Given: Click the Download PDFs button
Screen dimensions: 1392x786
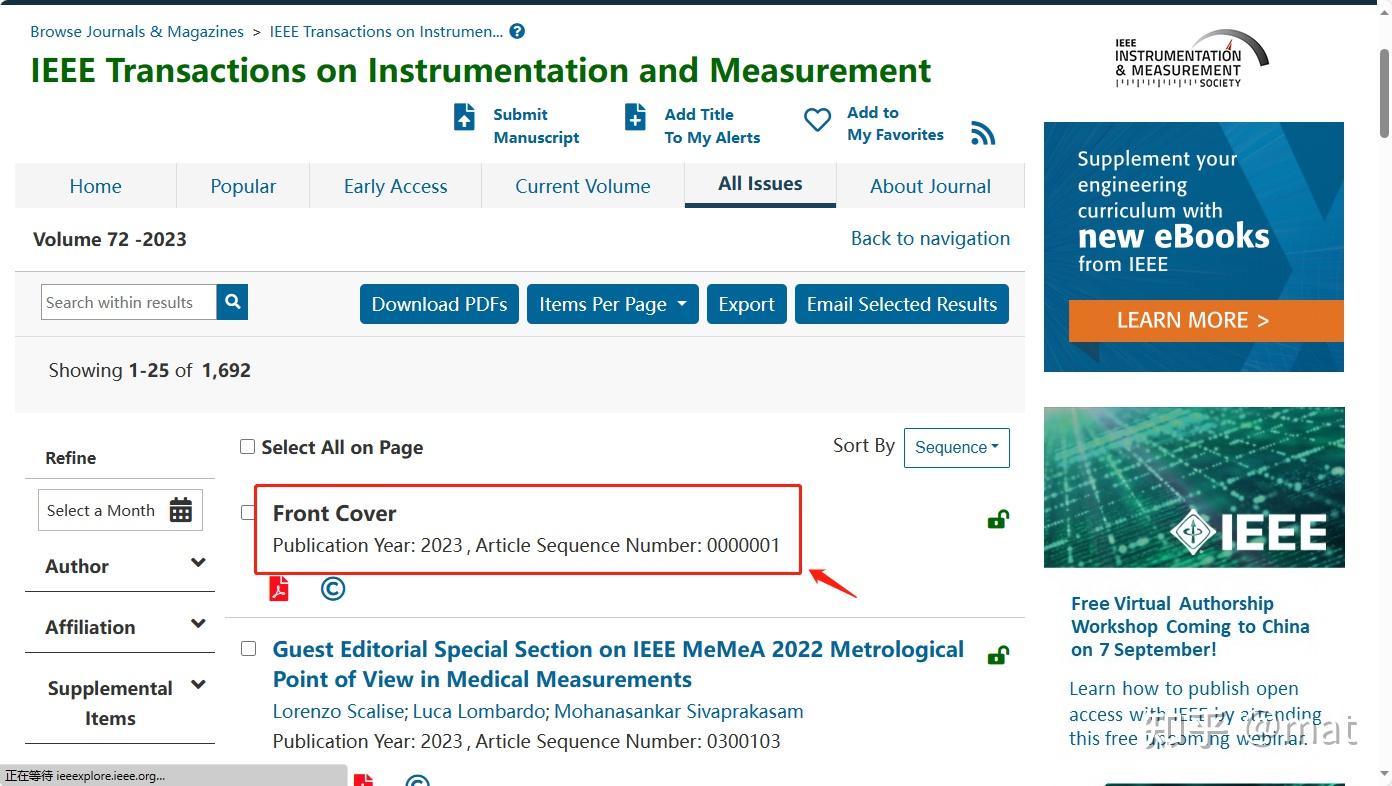Looking at the screenshot, I should tap(439, 304).
